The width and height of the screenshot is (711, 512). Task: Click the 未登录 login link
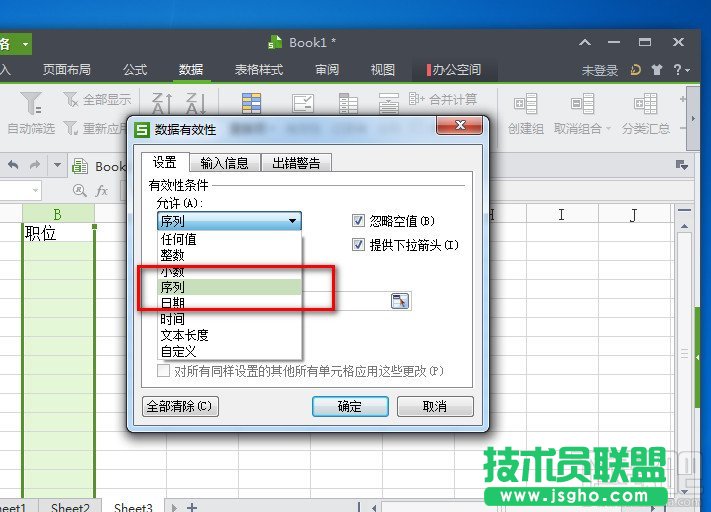[600, 70]
